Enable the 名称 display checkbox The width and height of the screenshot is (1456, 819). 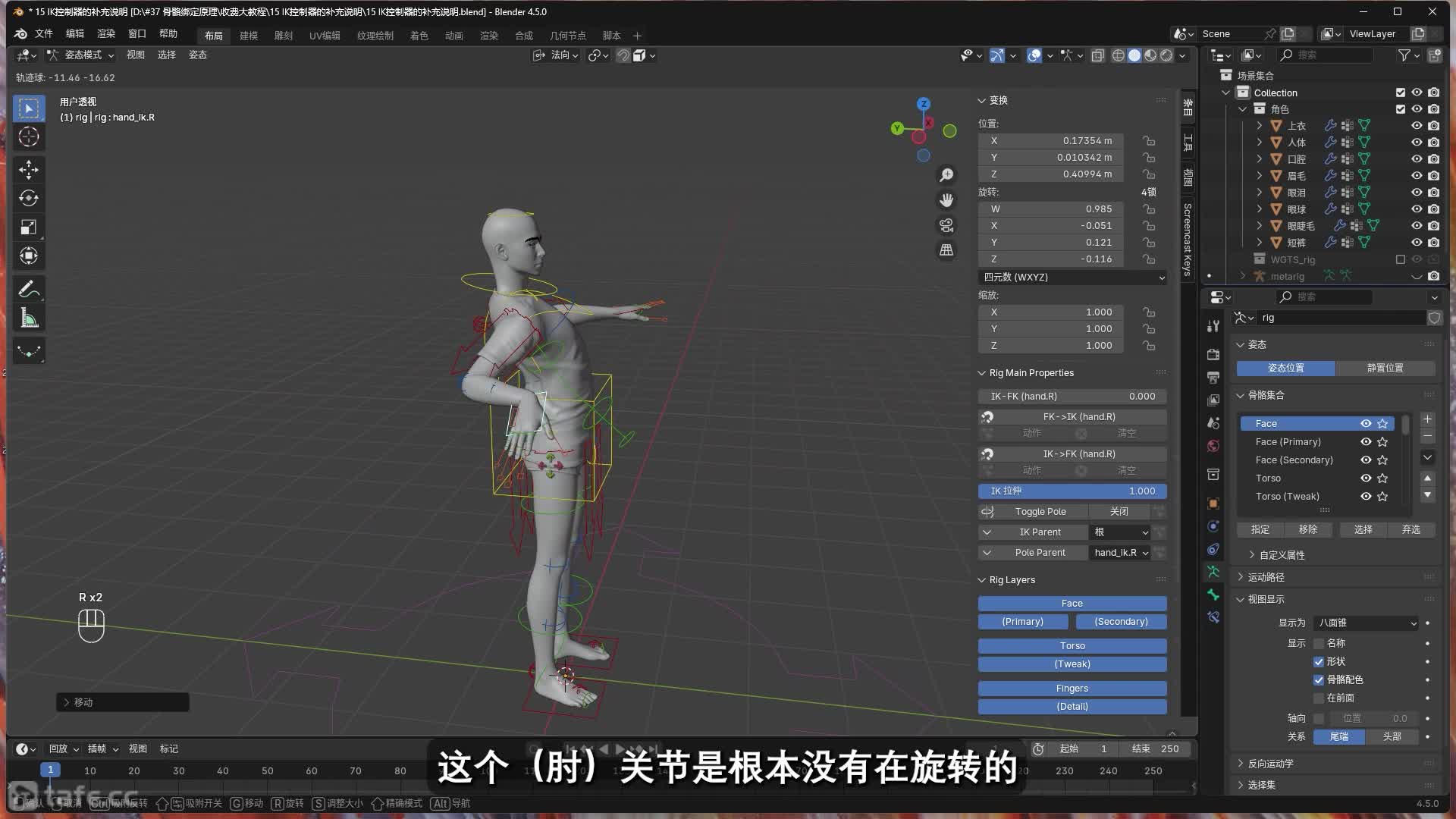point(1319,643)
